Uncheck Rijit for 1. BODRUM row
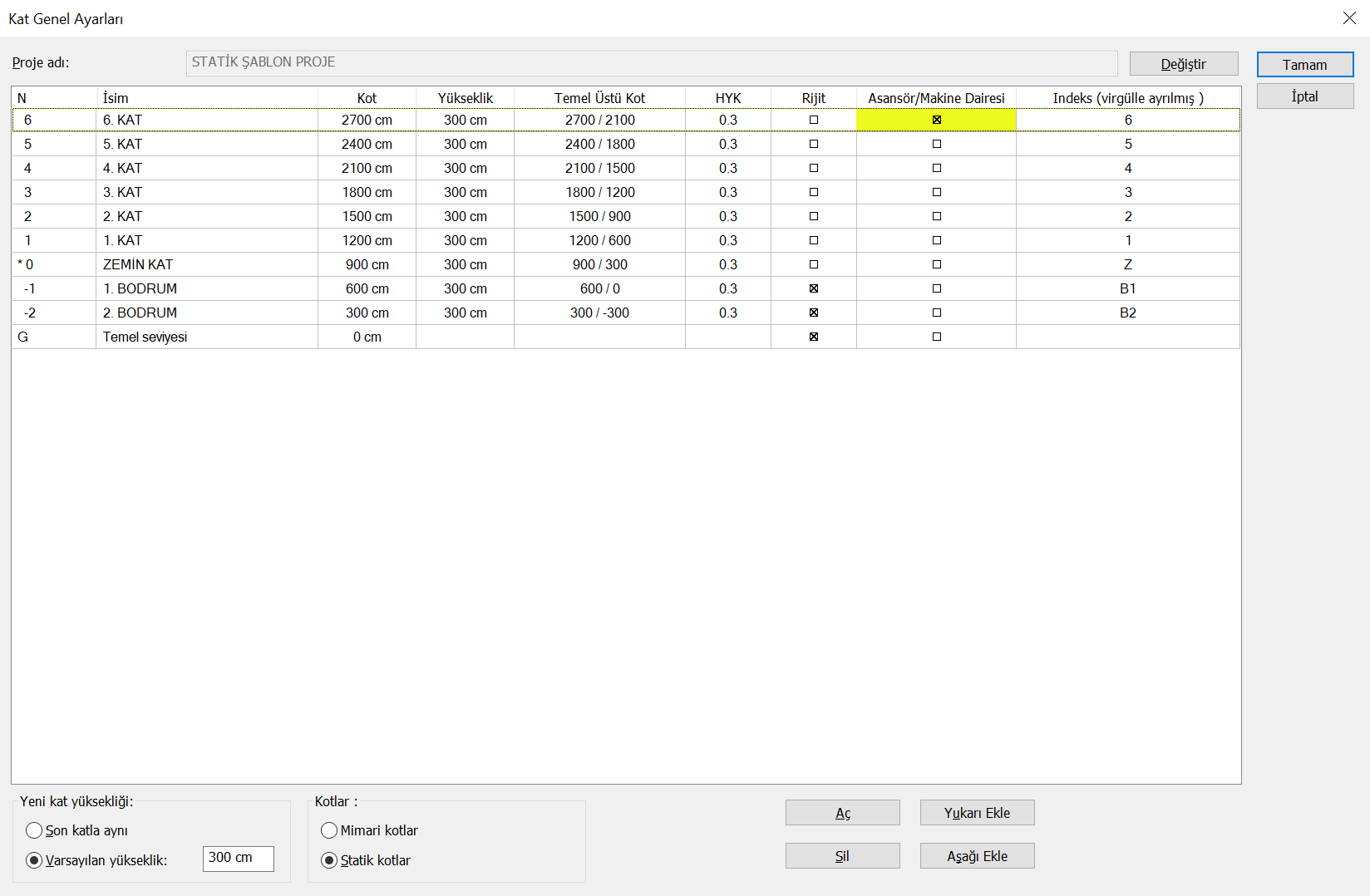1370x896 pixels. coord(814,288)
